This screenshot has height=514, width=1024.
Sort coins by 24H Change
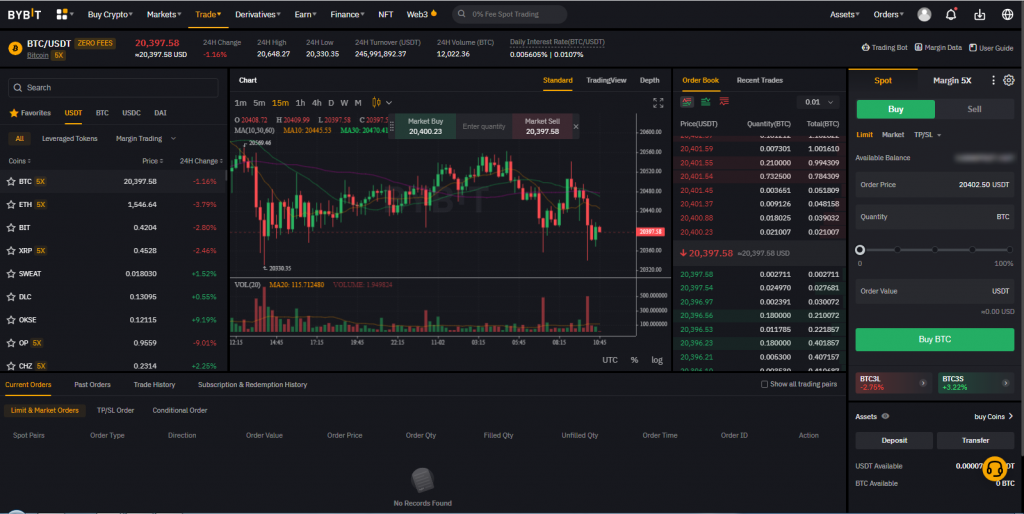point(200,161)
